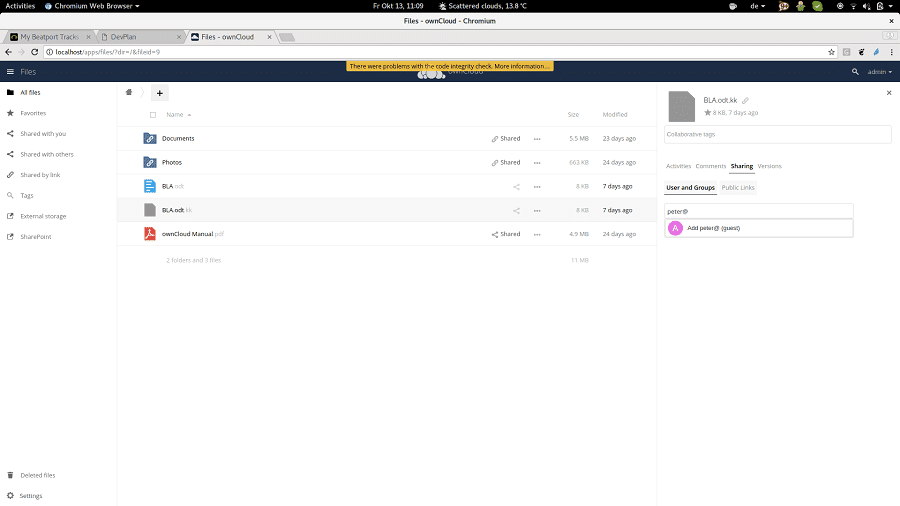The image size is (900, 506).
Task: Switch to the Sharing tab
Action: pos(742,166)
